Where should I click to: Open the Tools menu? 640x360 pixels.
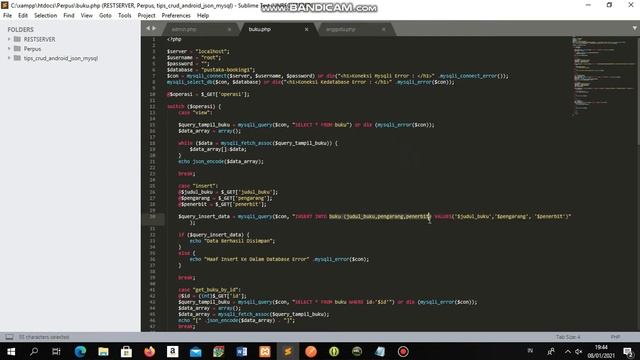[x=124, y=16]
